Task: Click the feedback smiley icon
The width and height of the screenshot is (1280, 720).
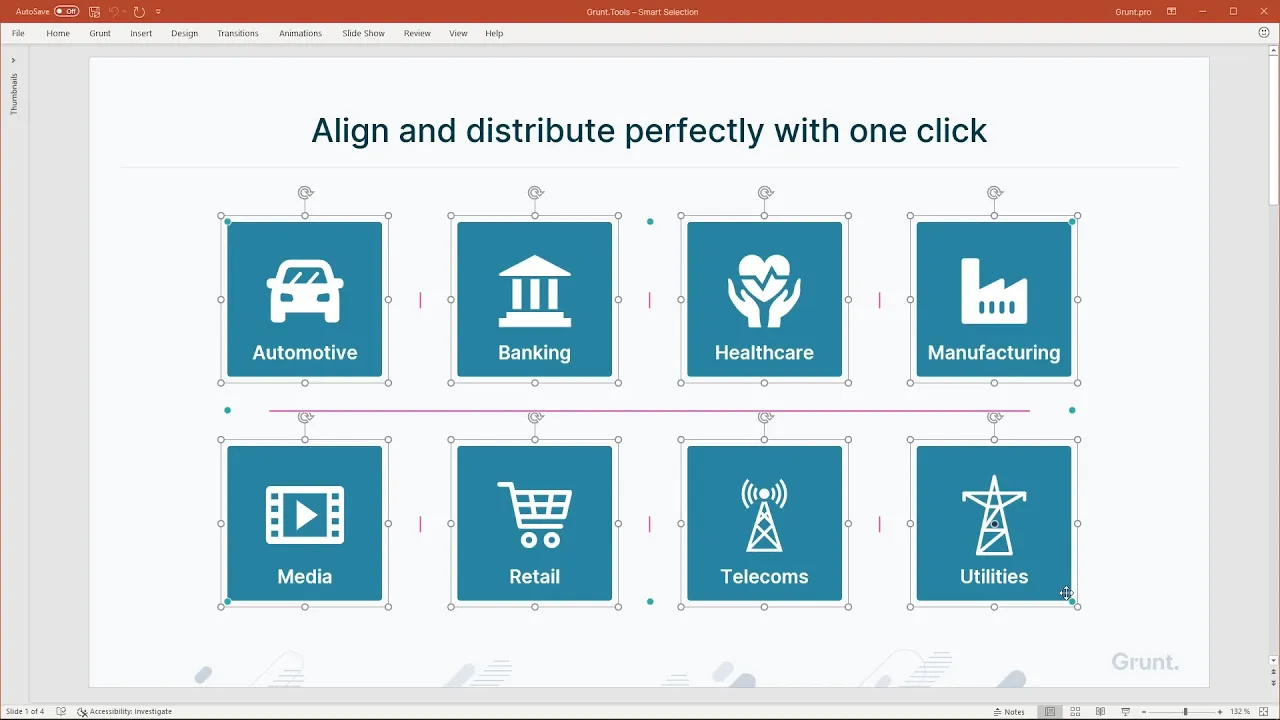Action: click(1263, 33)
